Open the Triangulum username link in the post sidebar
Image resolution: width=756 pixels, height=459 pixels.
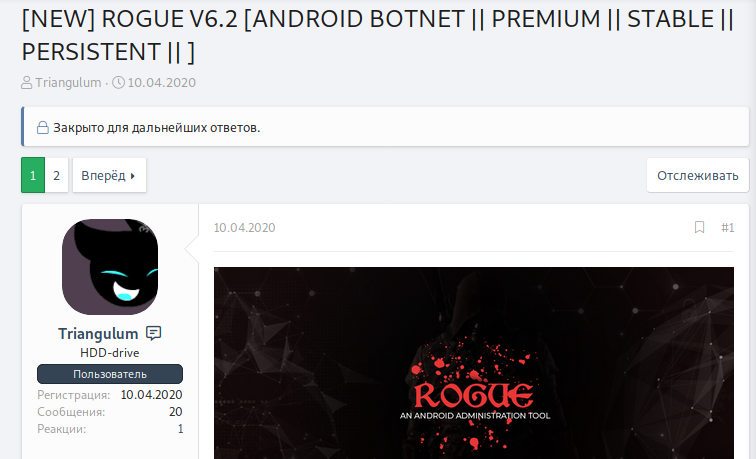pyautogui.click(x=98, y=334)
